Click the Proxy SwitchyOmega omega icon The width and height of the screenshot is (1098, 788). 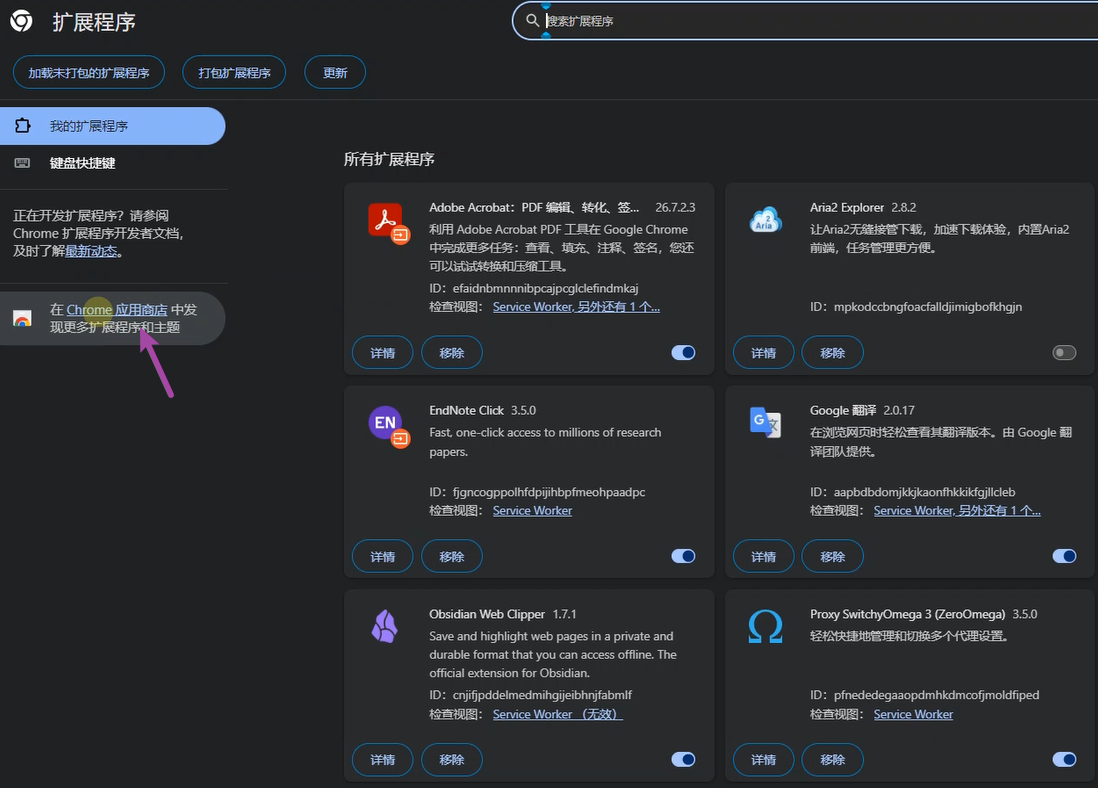[x=765, y=626]
